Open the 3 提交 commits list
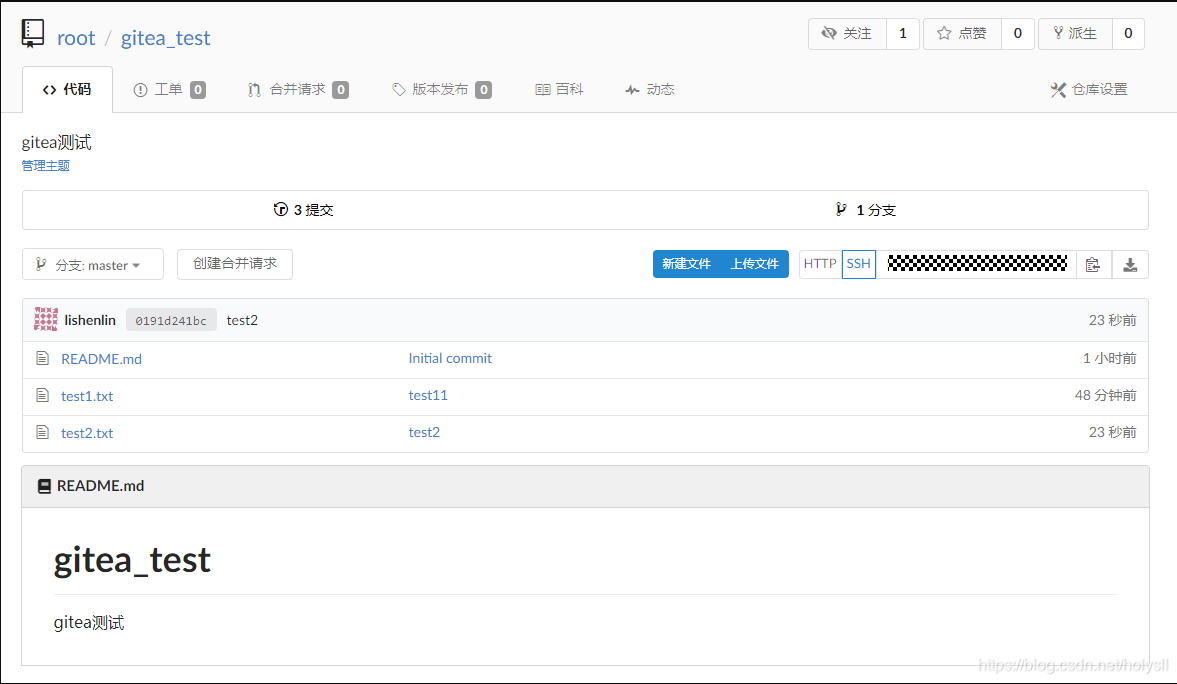 pos(303,209)
